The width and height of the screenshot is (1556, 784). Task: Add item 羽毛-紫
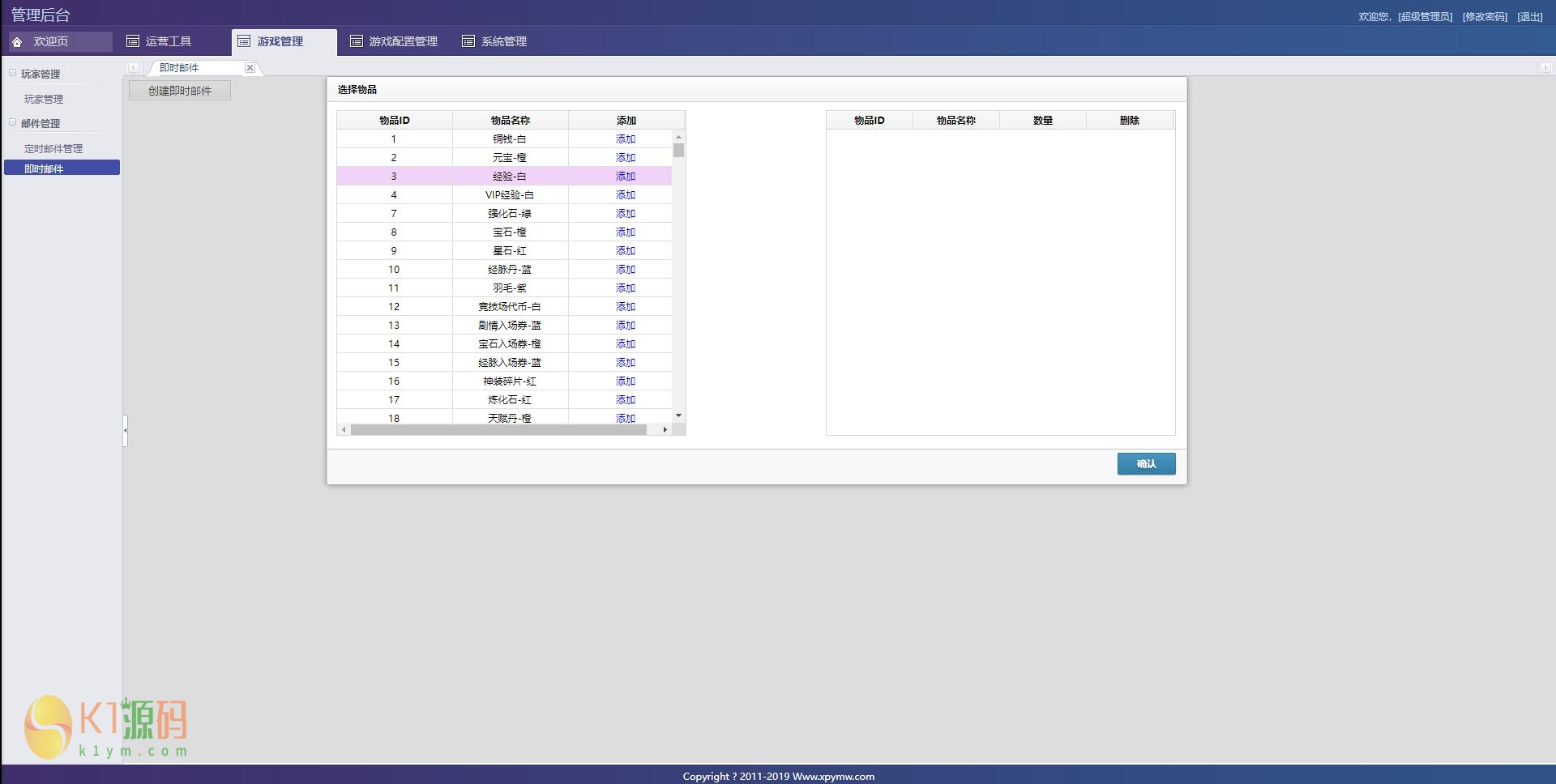626,288
